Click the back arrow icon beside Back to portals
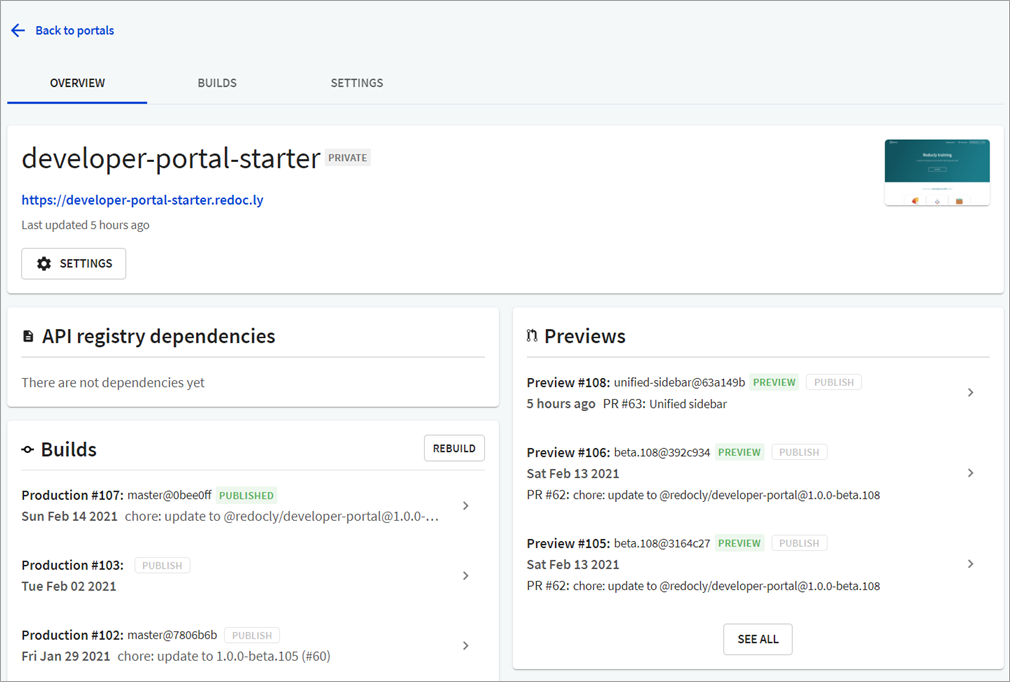The width and height of the screenshot is (1010, 682). pos(18,30)
